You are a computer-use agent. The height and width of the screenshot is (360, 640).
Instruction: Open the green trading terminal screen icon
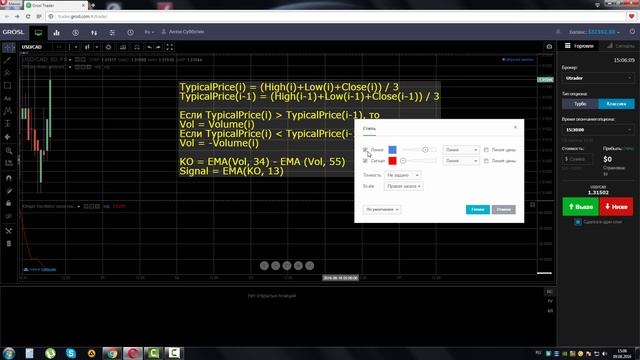[x=38, y=32]
